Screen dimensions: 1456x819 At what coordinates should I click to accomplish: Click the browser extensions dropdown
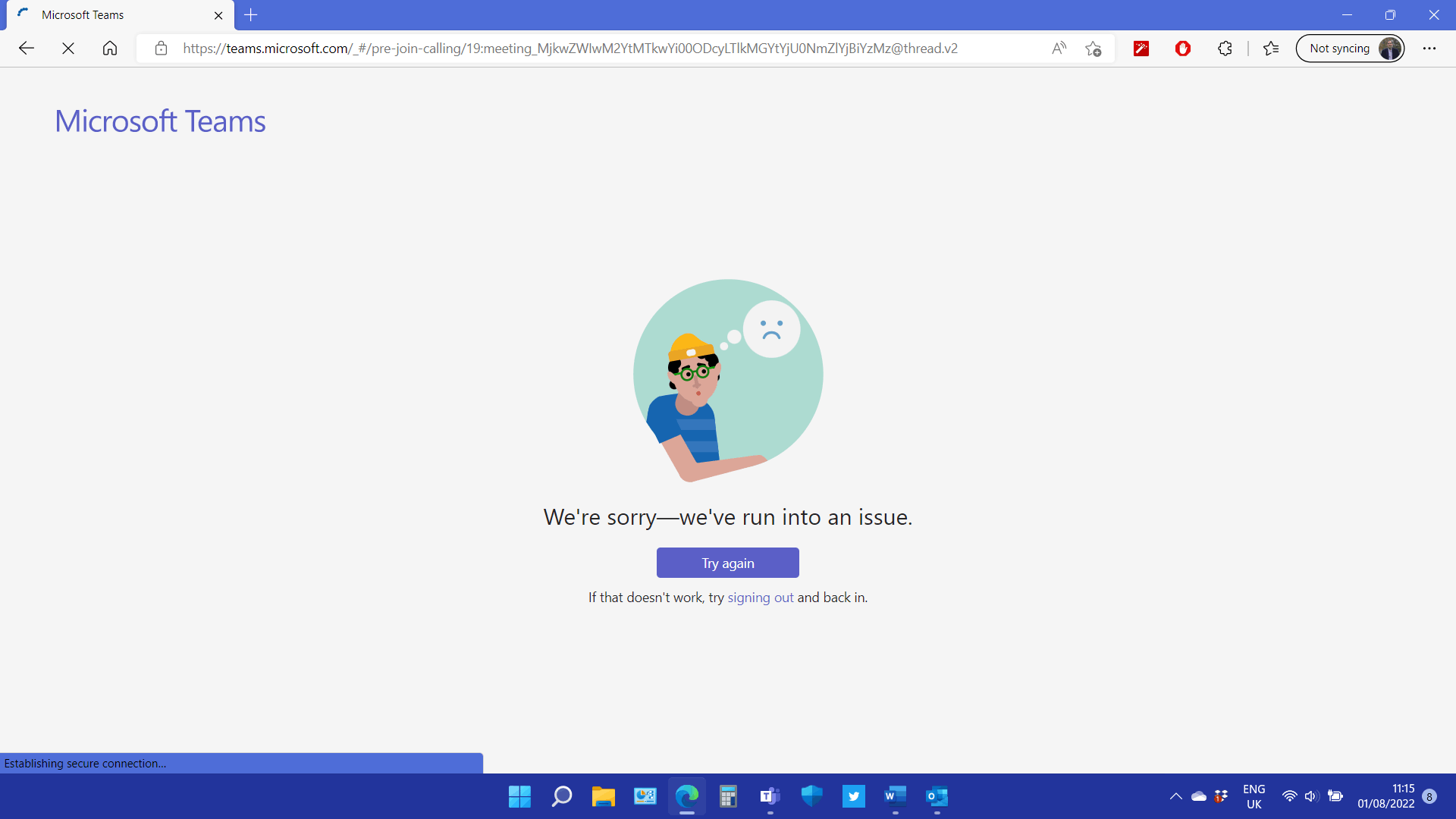tap(1225, 48)
